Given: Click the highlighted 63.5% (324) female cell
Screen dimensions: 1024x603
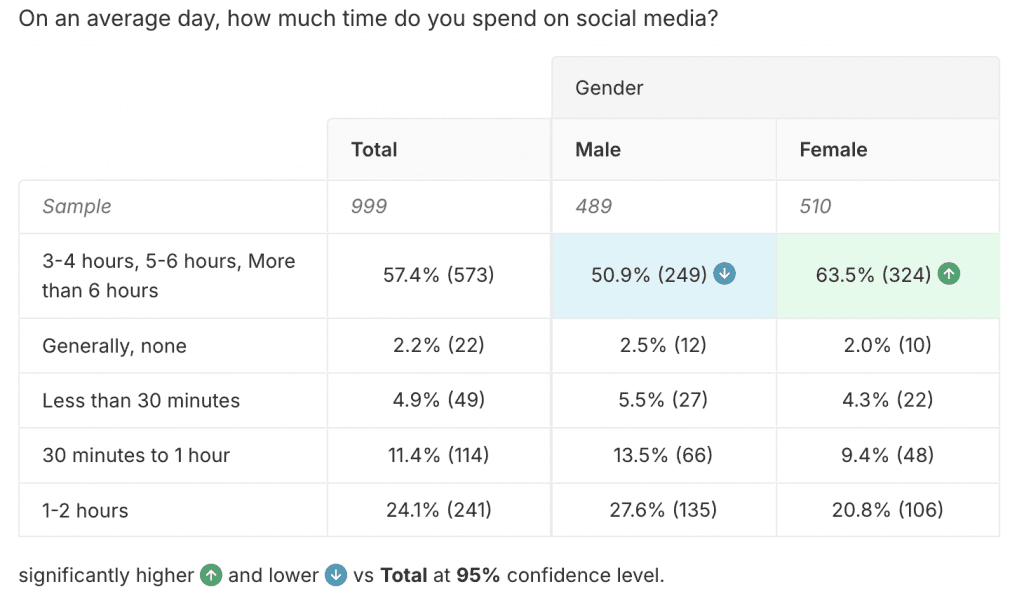Looking at the screenshot, I should coord(873,275).
